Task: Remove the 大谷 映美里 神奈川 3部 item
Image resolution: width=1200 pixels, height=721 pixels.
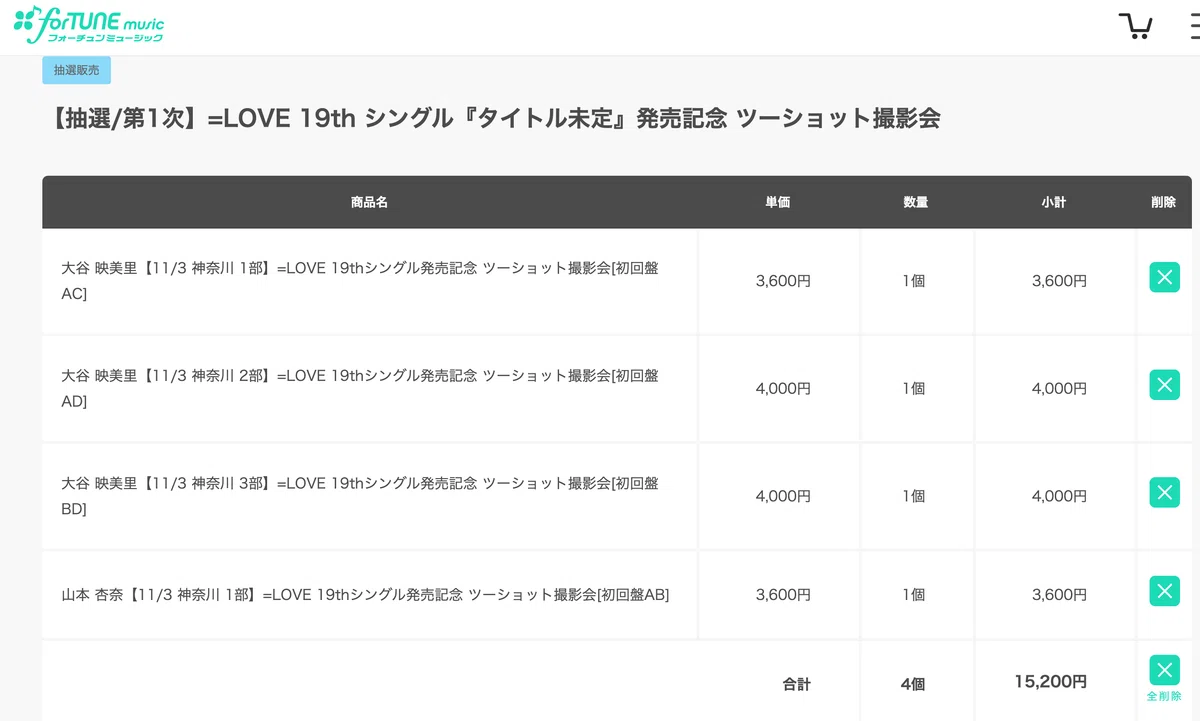Action: [1164, 492]
